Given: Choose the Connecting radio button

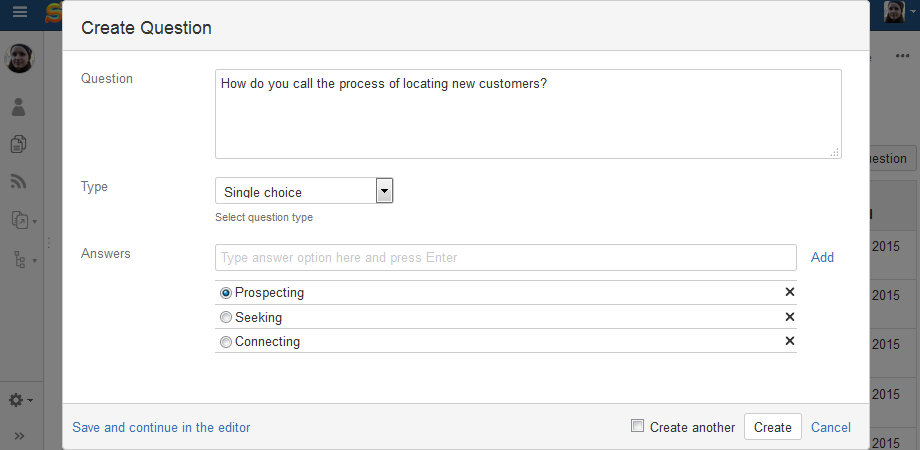Looking at the screenshot, I should [x=226, y=341].
